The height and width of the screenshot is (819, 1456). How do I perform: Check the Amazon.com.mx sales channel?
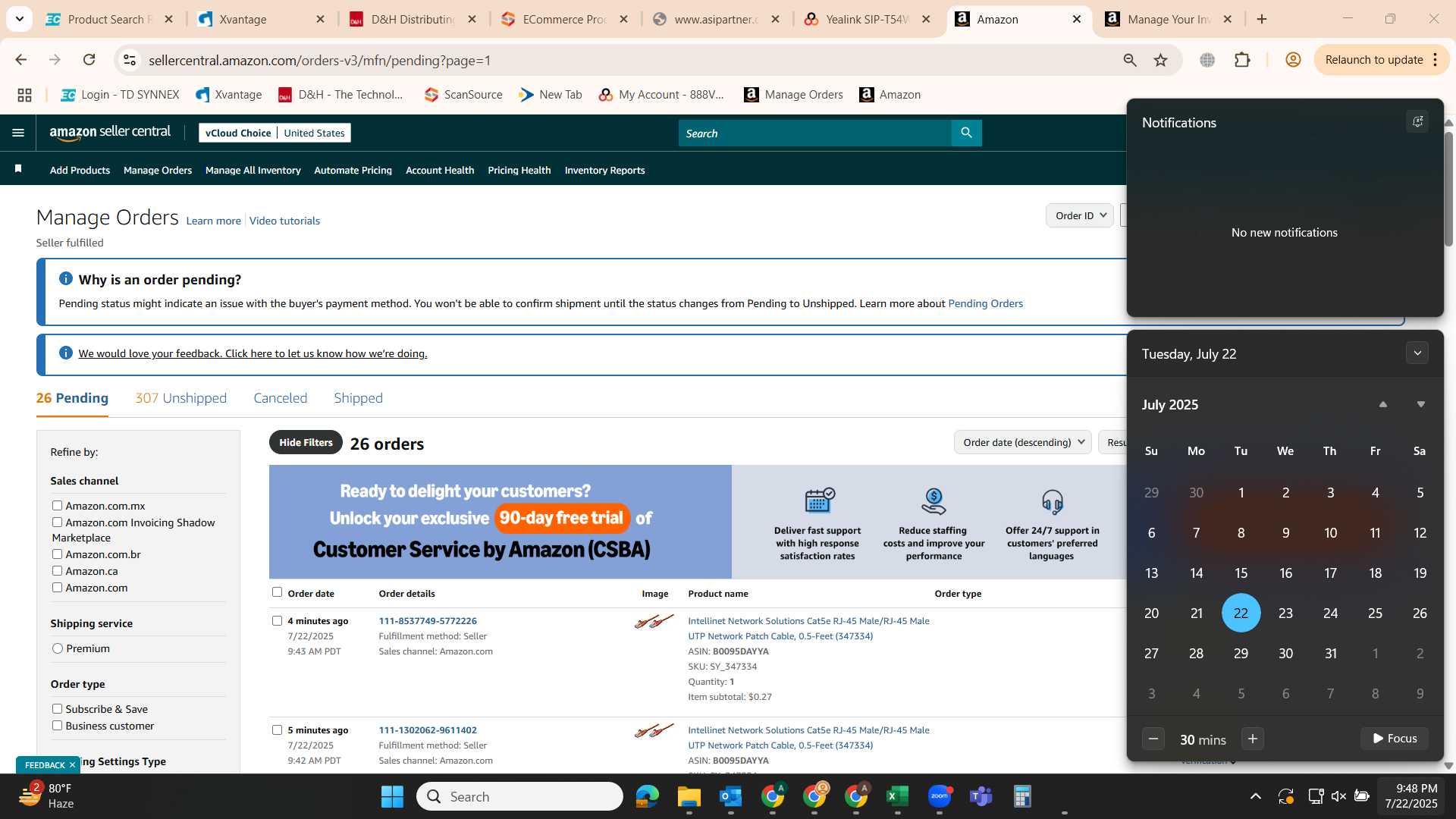[x=57, y=505]
